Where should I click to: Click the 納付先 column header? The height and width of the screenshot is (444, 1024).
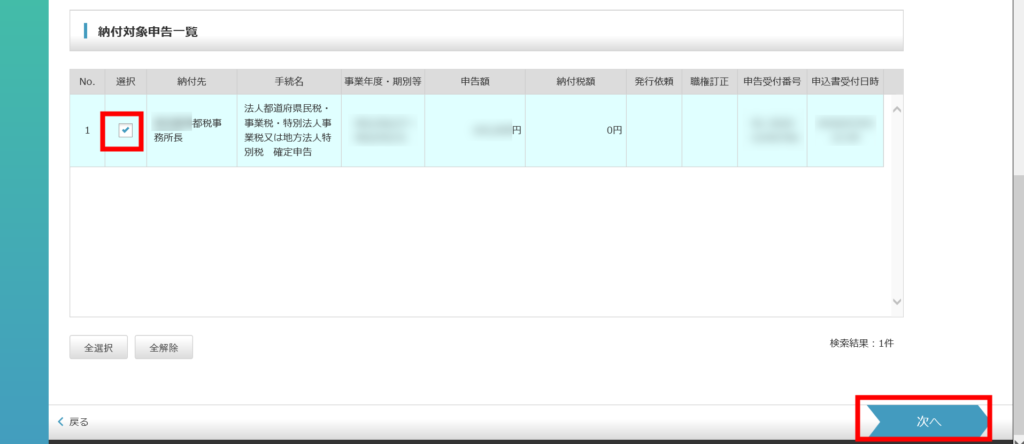(191, 81)
